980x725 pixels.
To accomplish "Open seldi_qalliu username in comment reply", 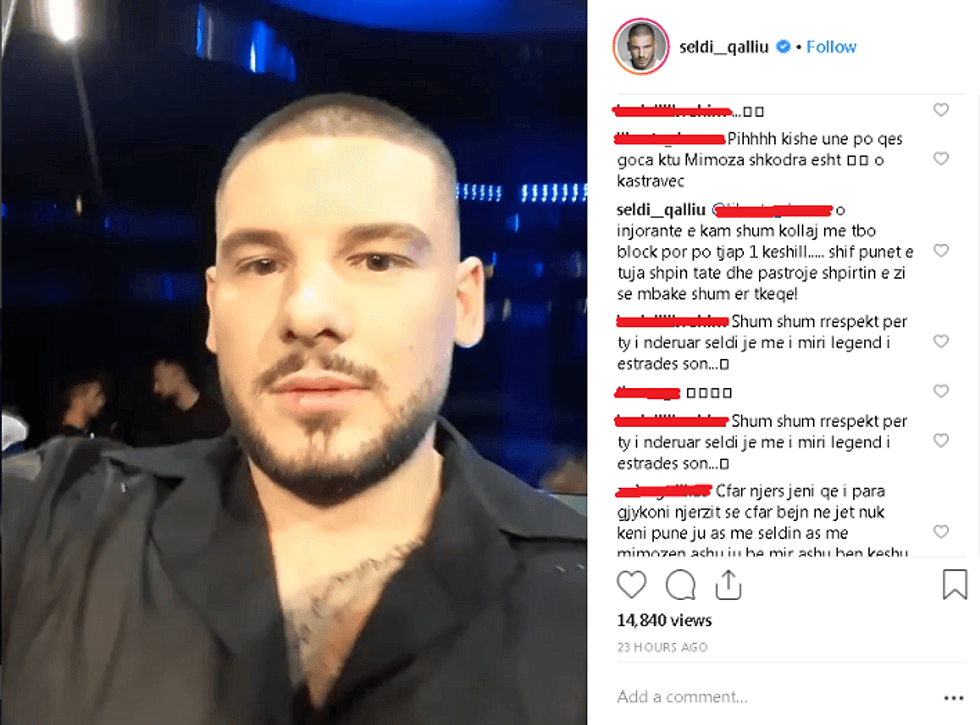I will coord(661,210).
